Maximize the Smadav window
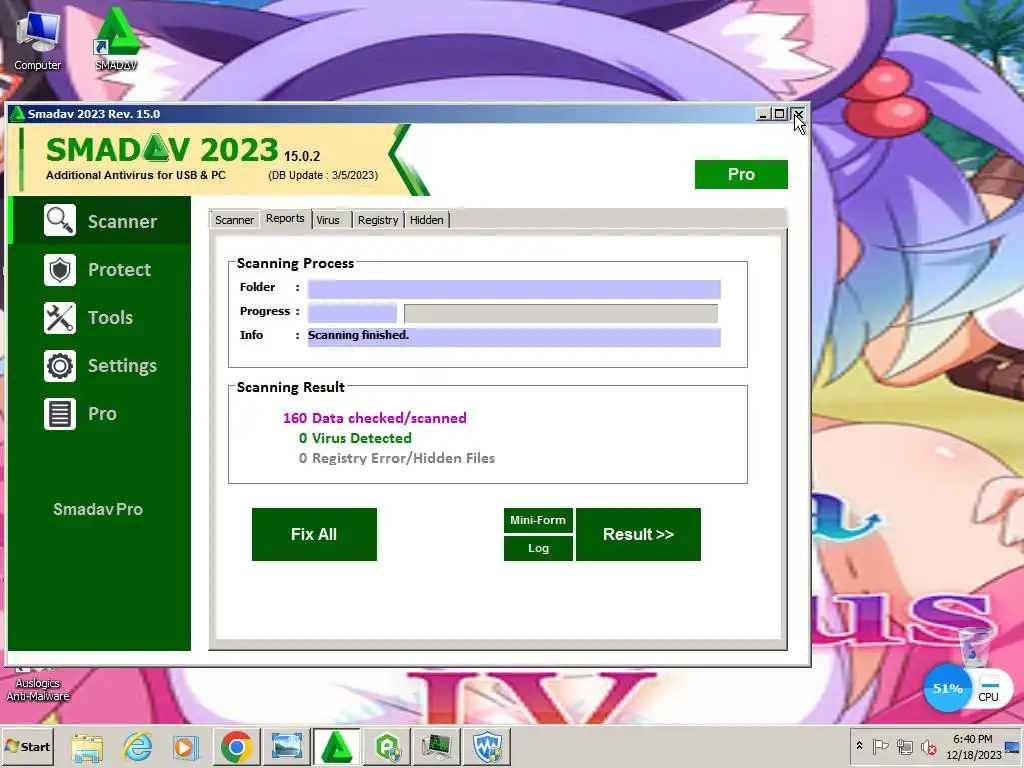Screen dimensions: 1024x768 779,114
